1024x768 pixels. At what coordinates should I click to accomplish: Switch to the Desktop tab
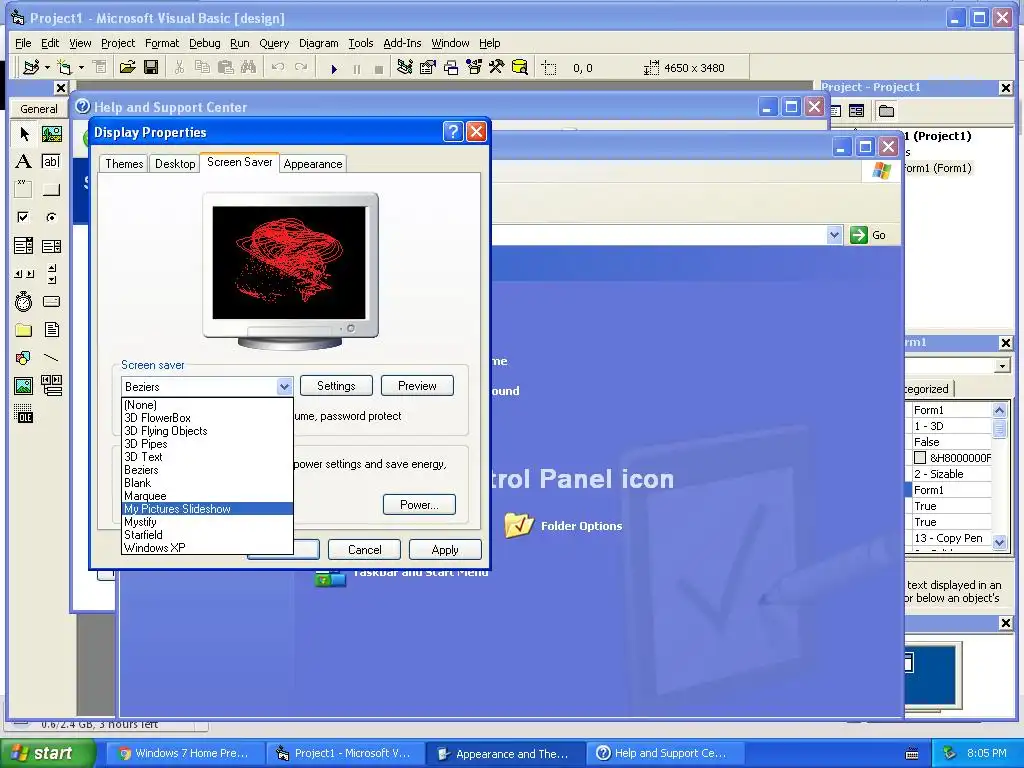pos(175,164)
